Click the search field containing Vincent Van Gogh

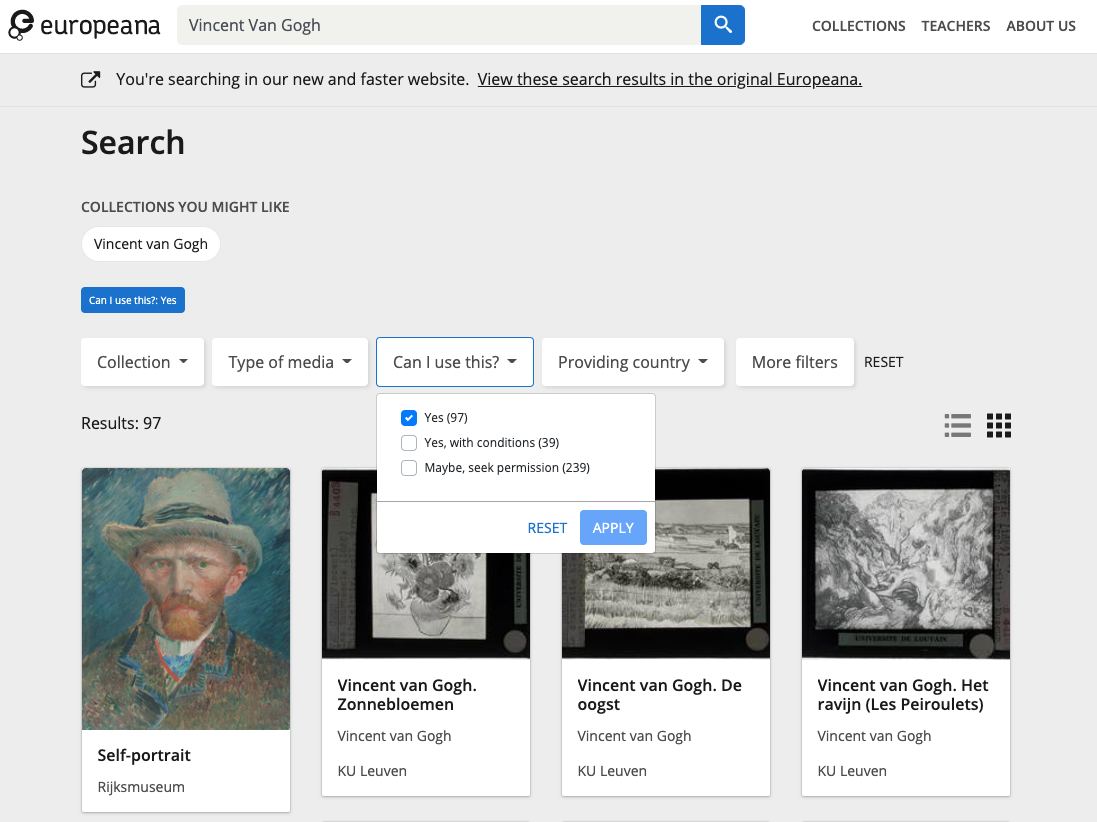point(438,26)
